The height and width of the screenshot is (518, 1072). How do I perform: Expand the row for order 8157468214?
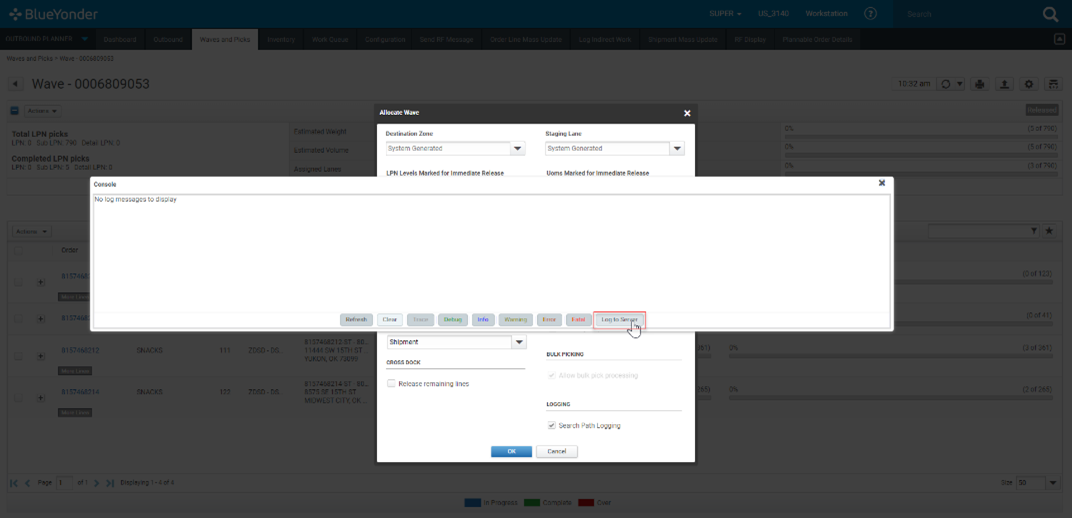[x=40, y=397]
